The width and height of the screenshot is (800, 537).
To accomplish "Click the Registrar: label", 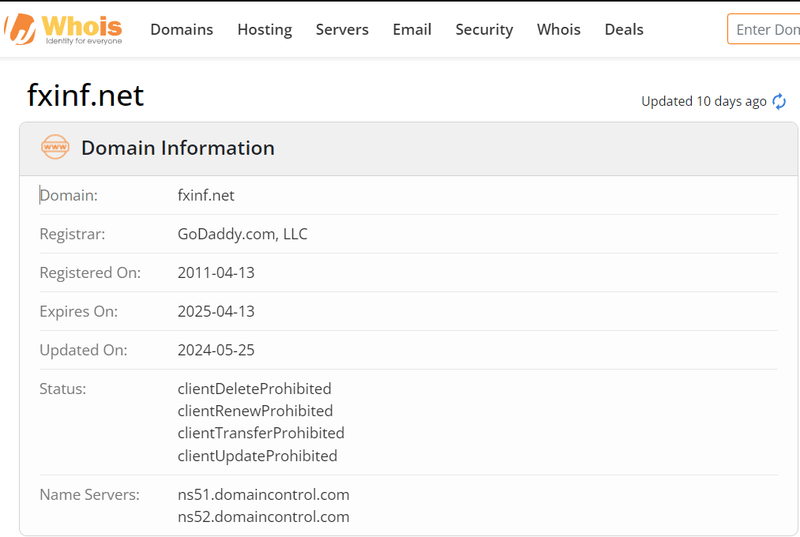I will (72, 234).
